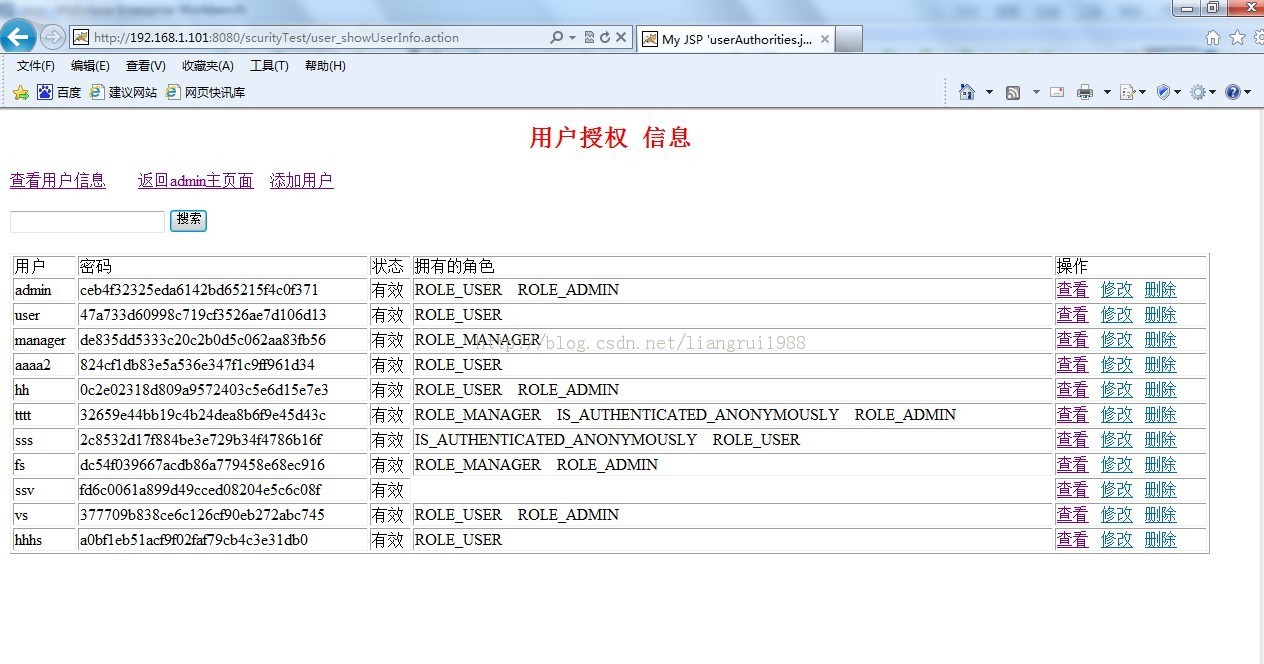Open the Safety shield icon
The height and width of the screenshot is (664, 1264).
1162,91
